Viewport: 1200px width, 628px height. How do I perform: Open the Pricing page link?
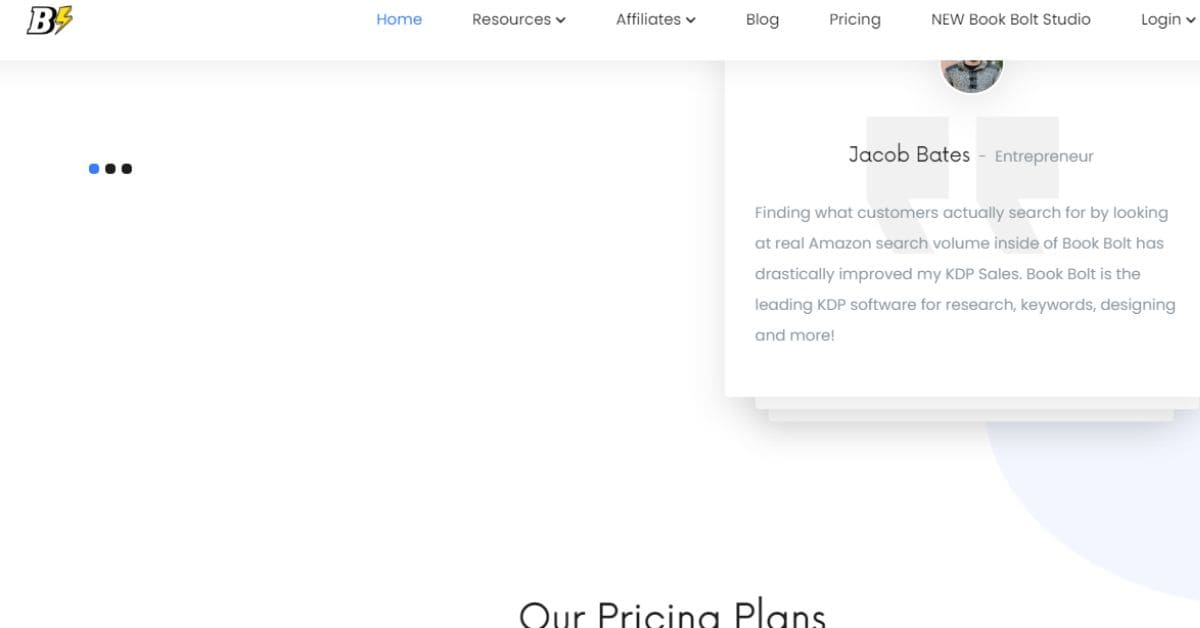[855, 19]
